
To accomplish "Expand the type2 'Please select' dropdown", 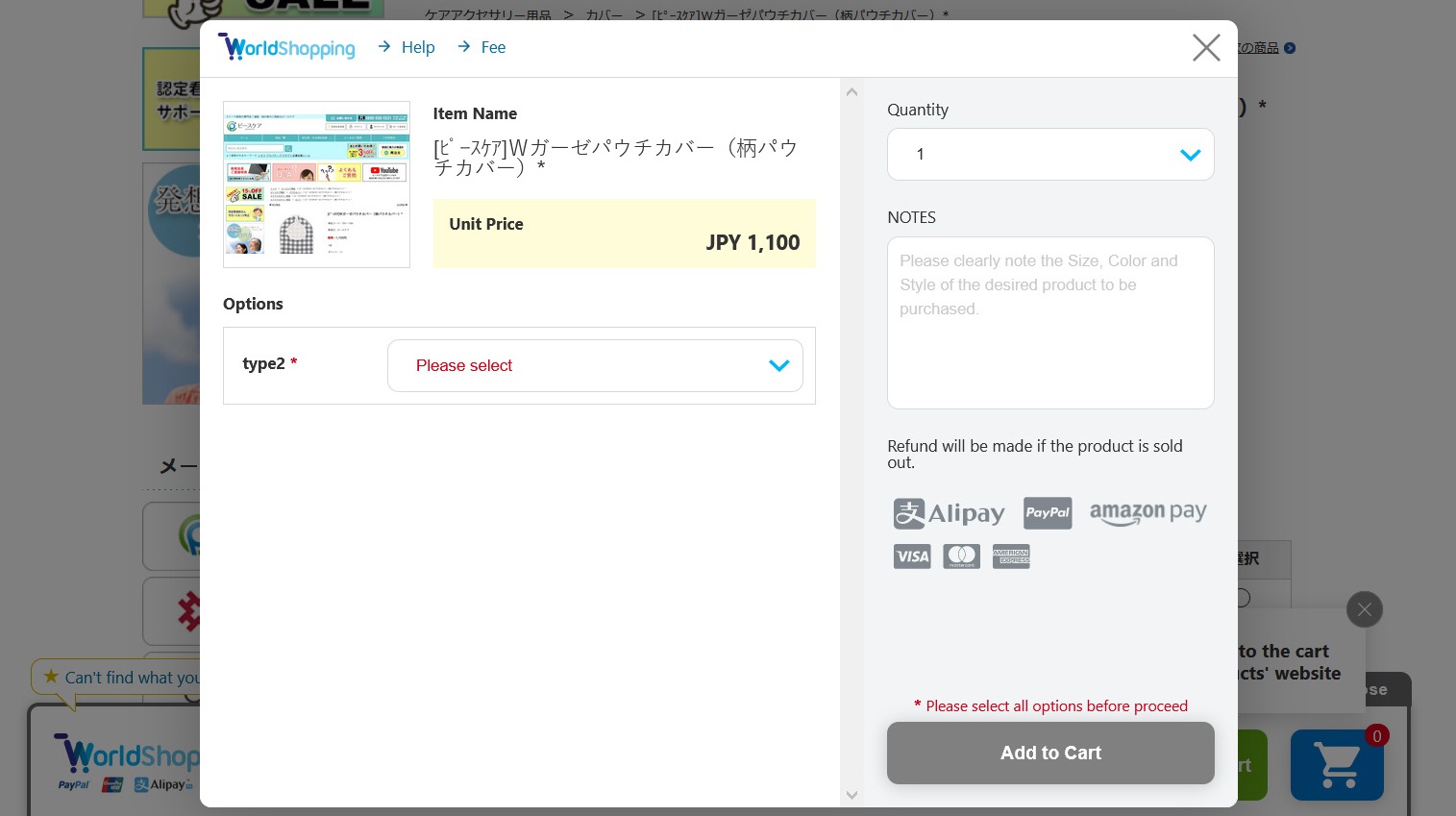I will click(x=594, y=365).
